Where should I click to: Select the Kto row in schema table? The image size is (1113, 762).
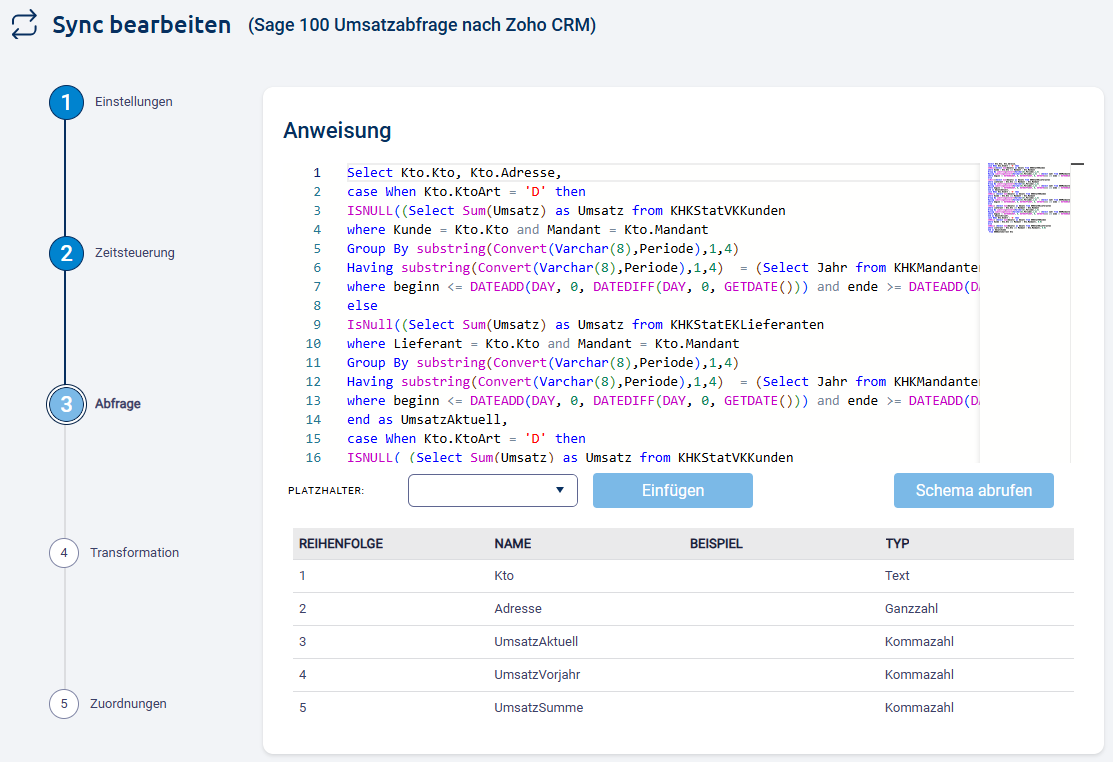683,576
